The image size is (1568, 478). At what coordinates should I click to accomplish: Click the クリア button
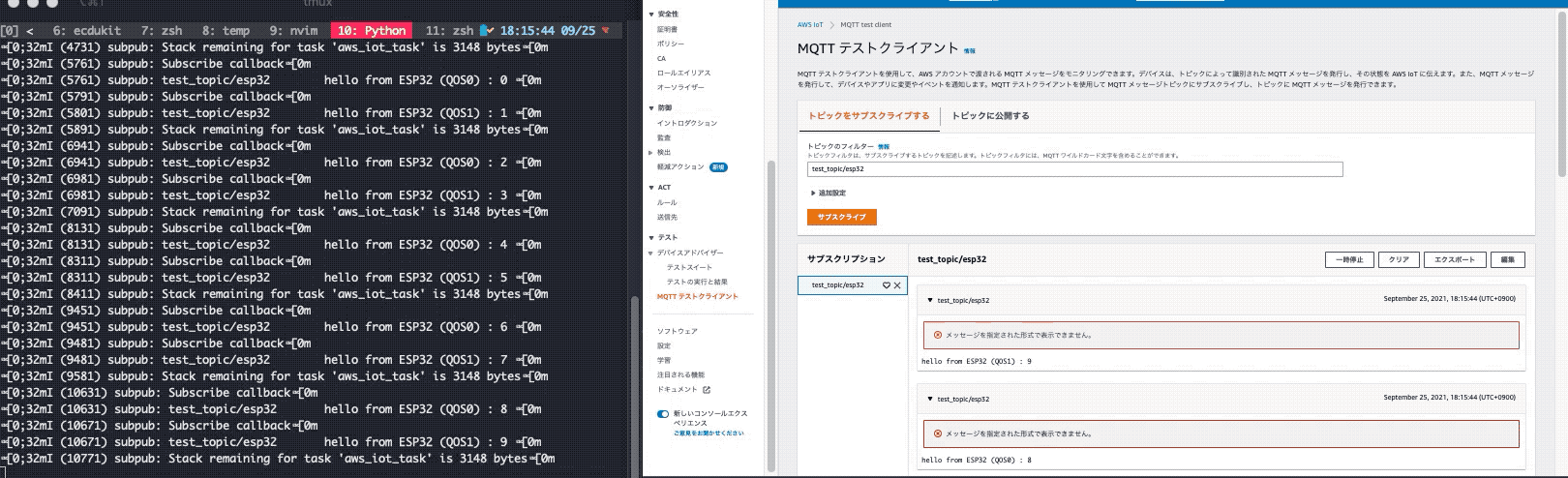tap(1399, 259)
